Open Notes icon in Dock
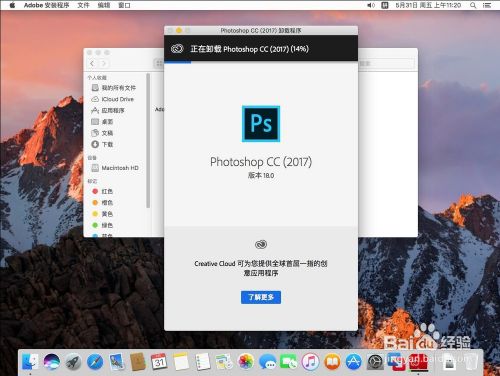 tap(181, 362)
